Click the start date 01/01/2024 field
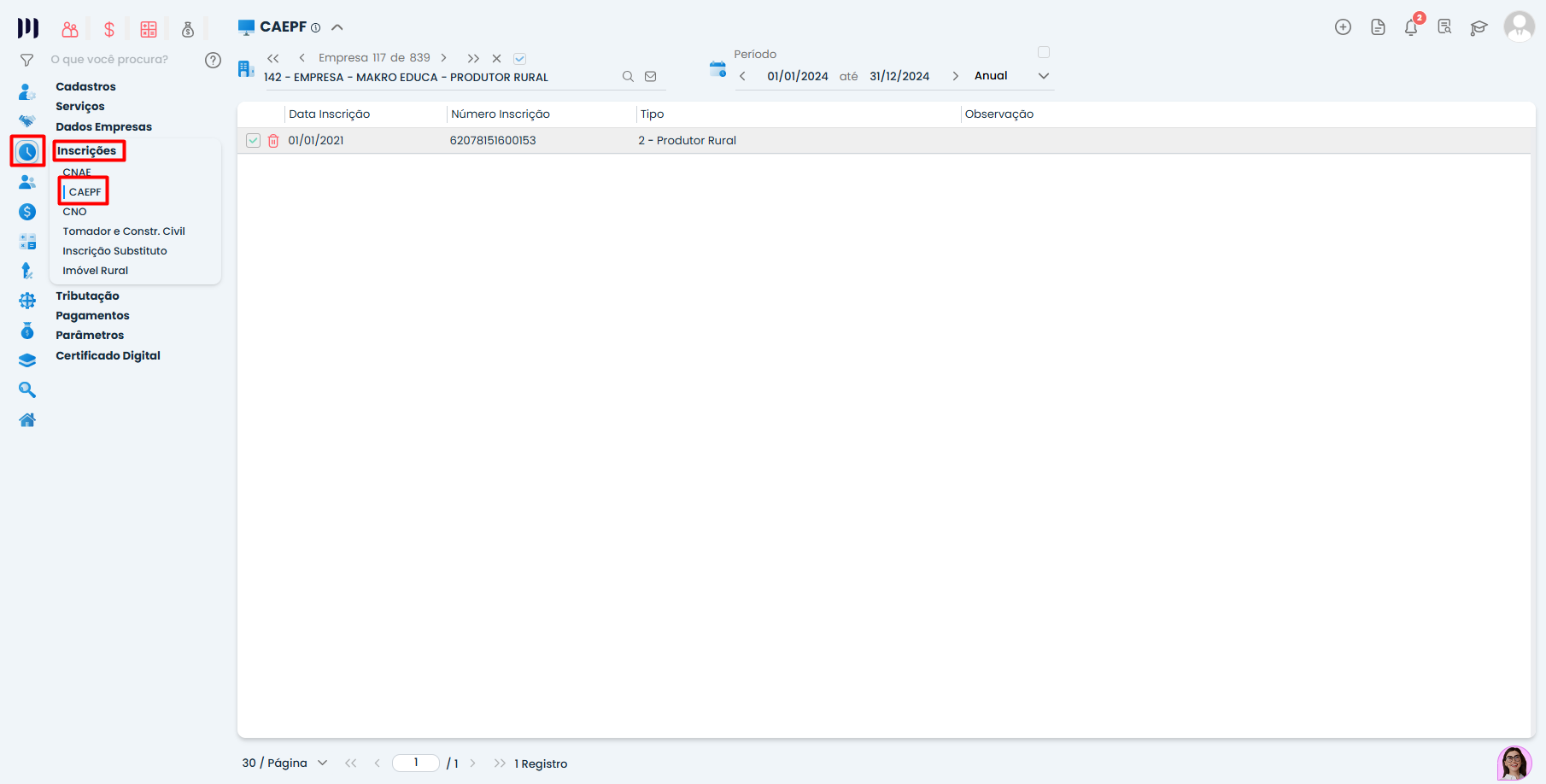1546x784 pixels. (798, 76)
